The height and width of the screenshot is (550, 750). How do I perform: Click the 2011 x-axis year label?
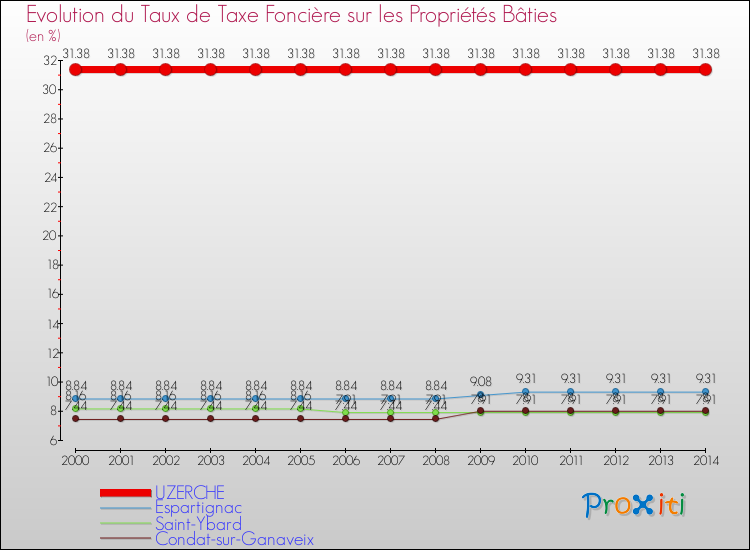tap(571, 461)
